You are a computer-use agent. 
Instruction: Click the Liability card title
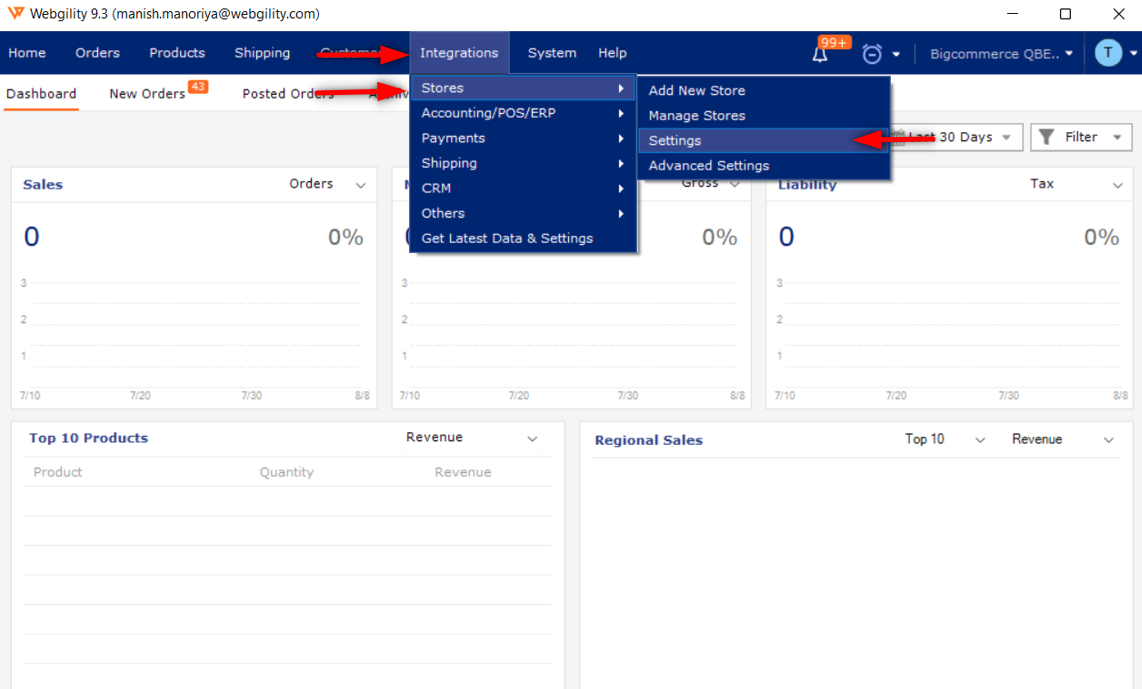click(x=807, y=185)
